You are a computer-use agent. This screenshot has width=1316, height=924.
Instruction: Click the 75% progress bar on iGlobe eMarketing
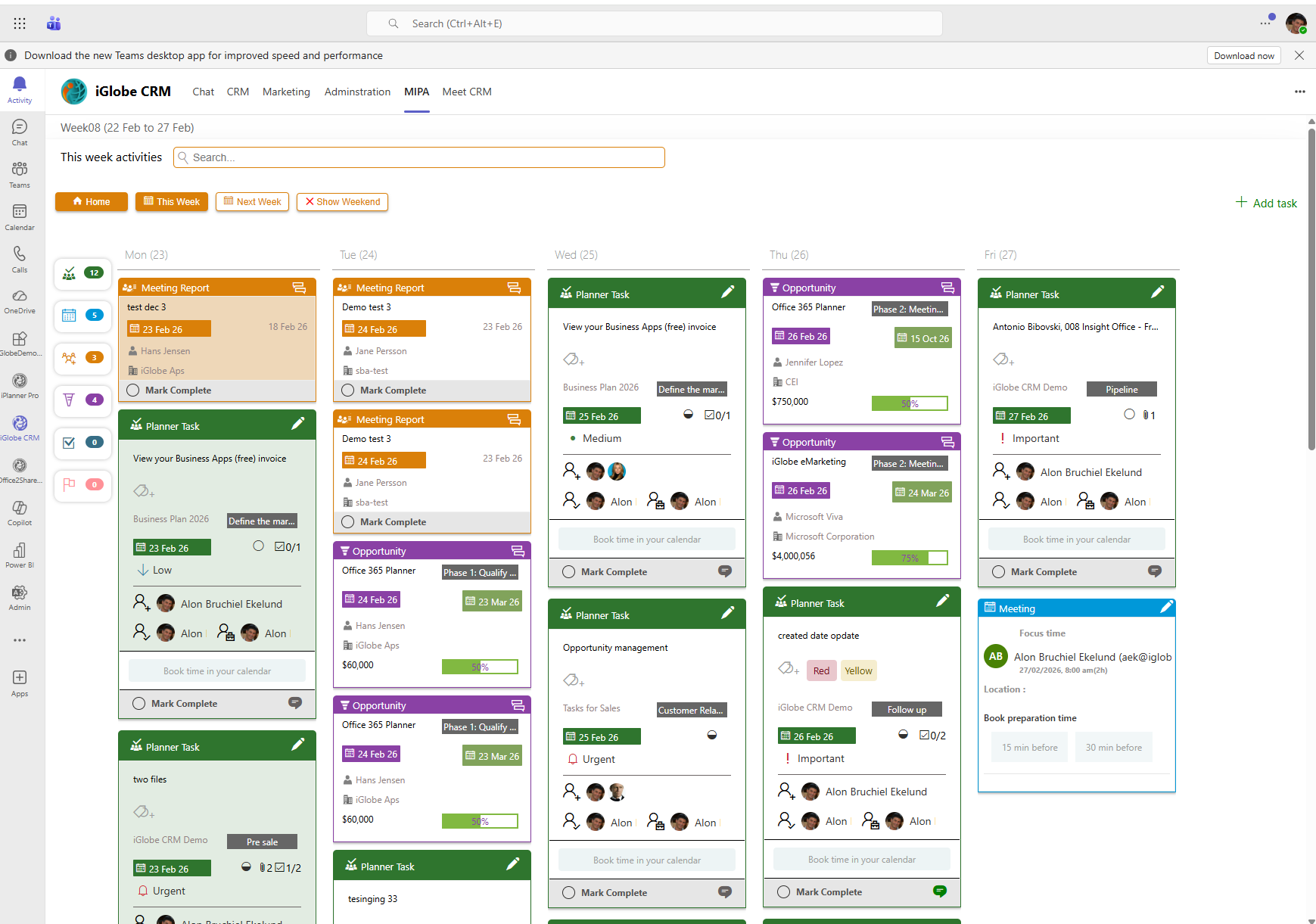(x=909, y=558)
